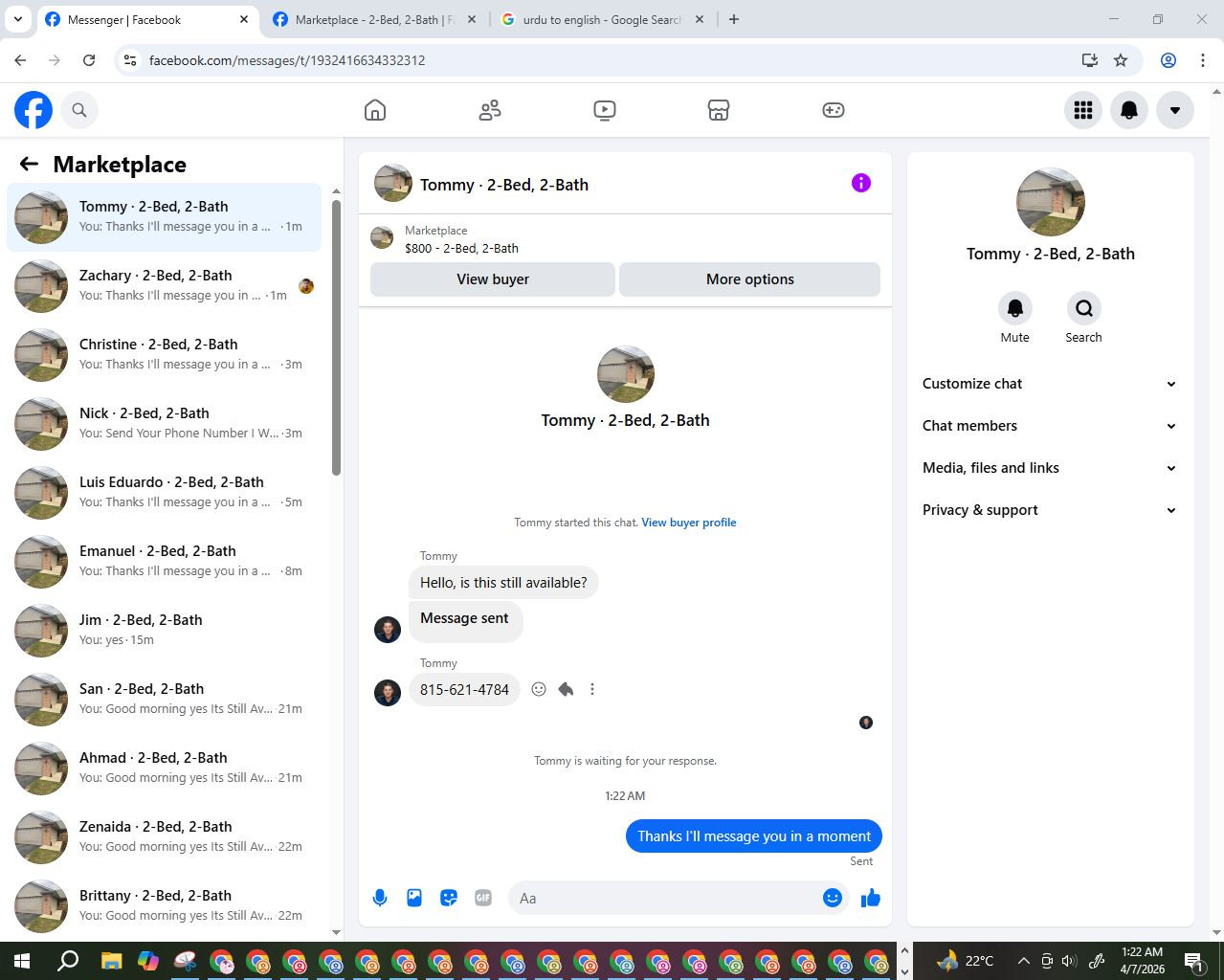
Task: Go to Home feed icon
Action: click(x=375, y=110)
